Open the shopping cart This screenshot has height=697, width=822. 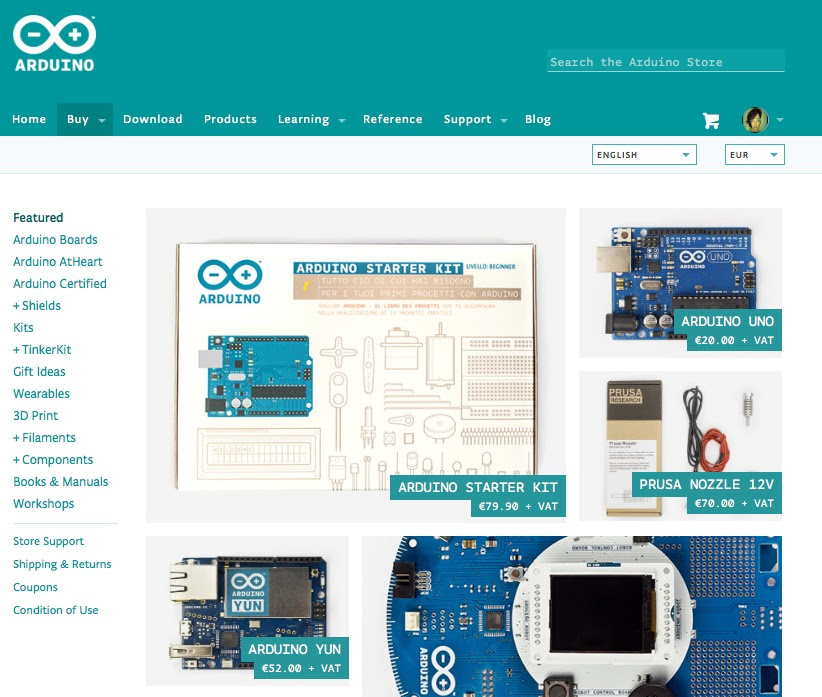(711, 119)
